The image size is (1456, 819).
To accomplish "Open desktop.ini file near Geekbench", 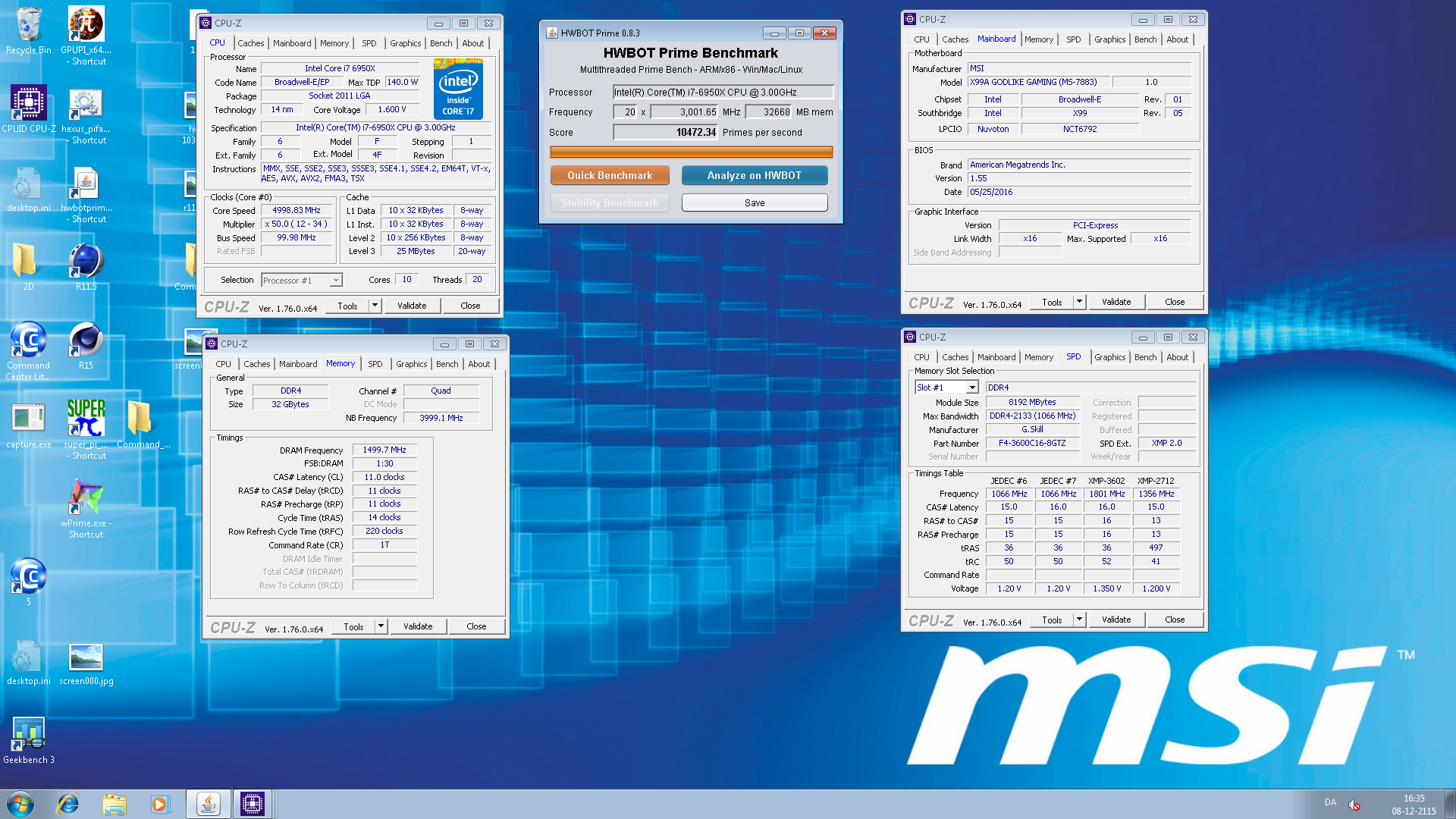I will click(x=28, y=664).
